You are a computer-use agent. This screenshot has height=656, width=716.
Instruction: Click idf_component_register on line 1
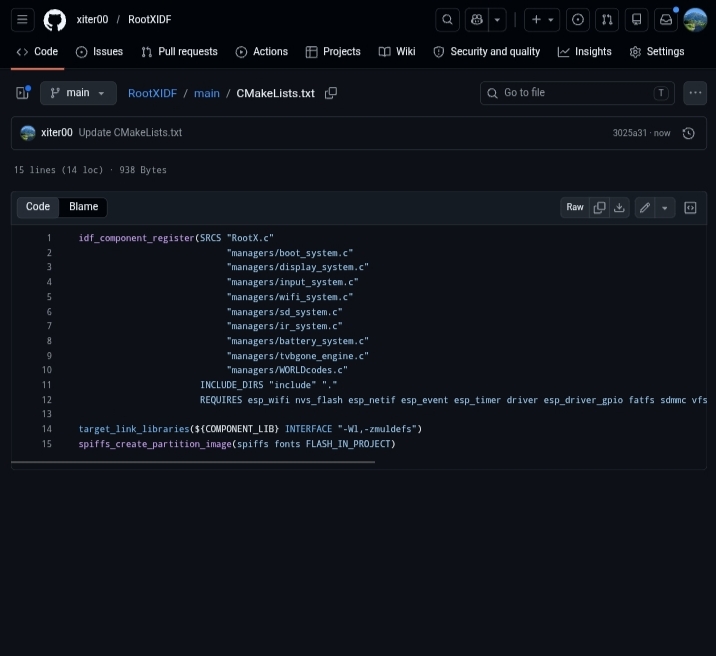(137, 238)
